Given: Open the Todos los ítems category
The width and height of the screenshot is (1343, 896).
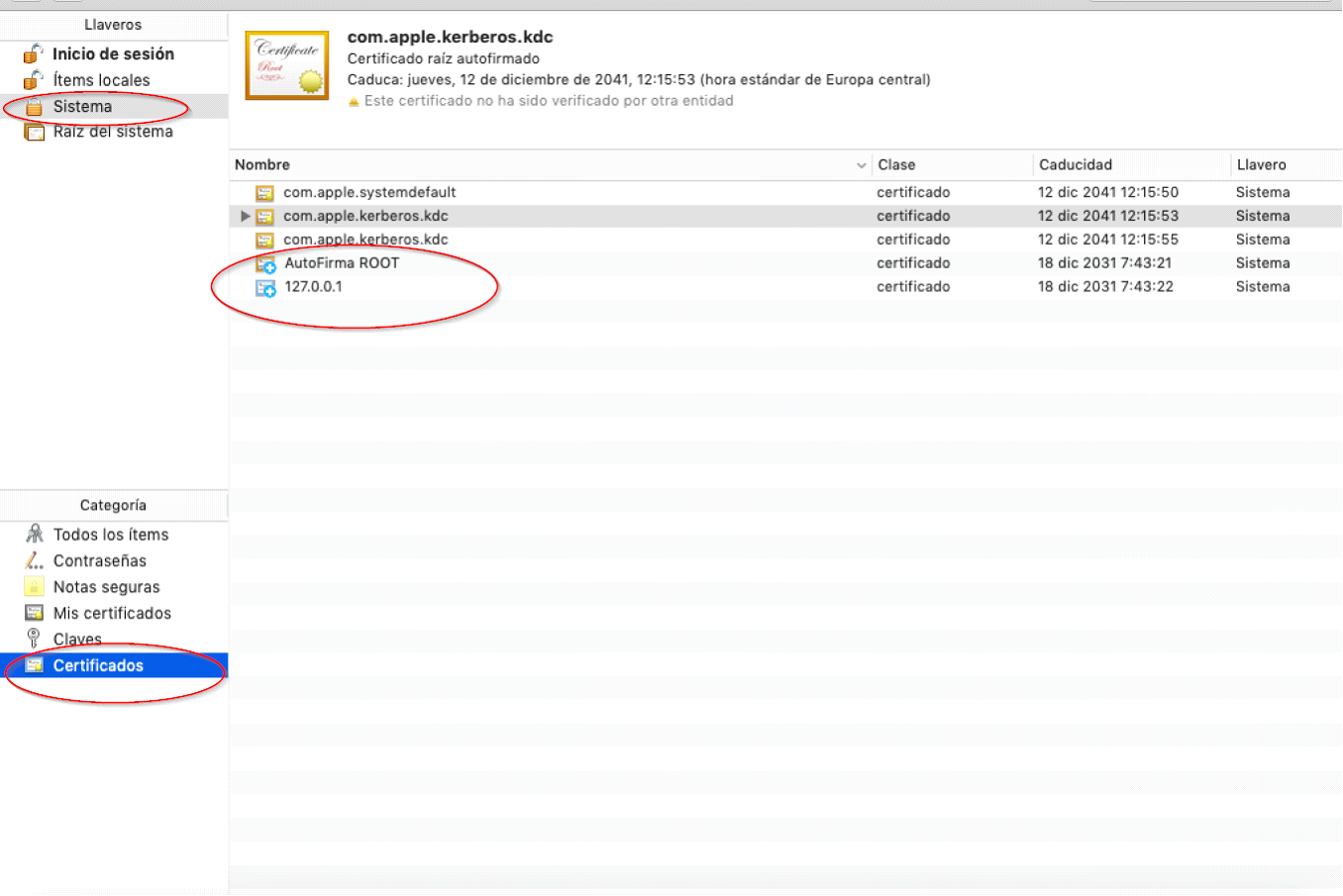Looking at the screenshot, I should (110, 535).
